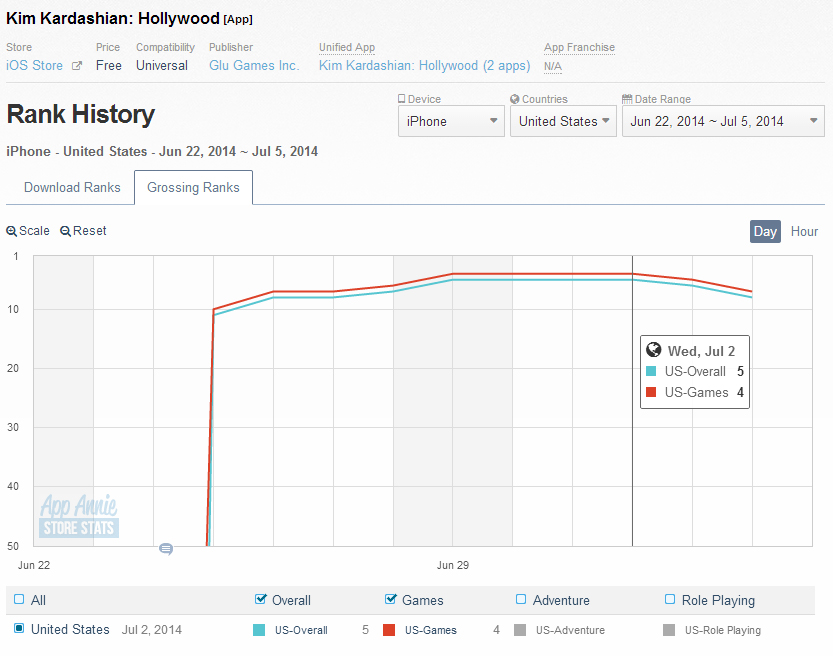The height and width of the screenshot is (656, 833).
Task: Switch to the Download Ranks tab
Action: click(72, 188)
